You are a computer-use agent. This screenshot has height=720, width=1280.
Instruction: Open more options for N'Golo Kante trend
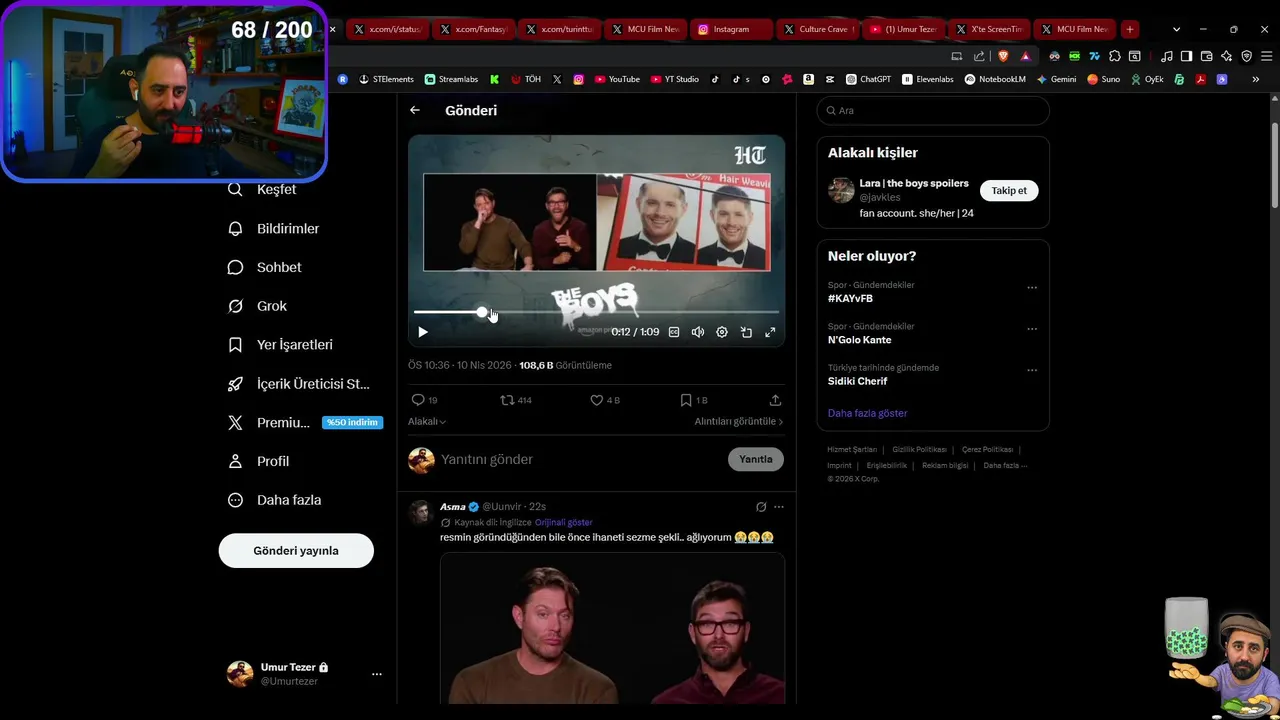1032,329
